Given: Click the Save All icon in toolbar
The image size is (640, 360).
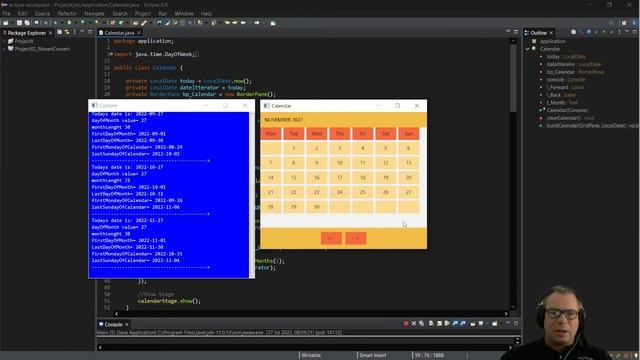Looking at the screenshot, I should coord(27,23).
